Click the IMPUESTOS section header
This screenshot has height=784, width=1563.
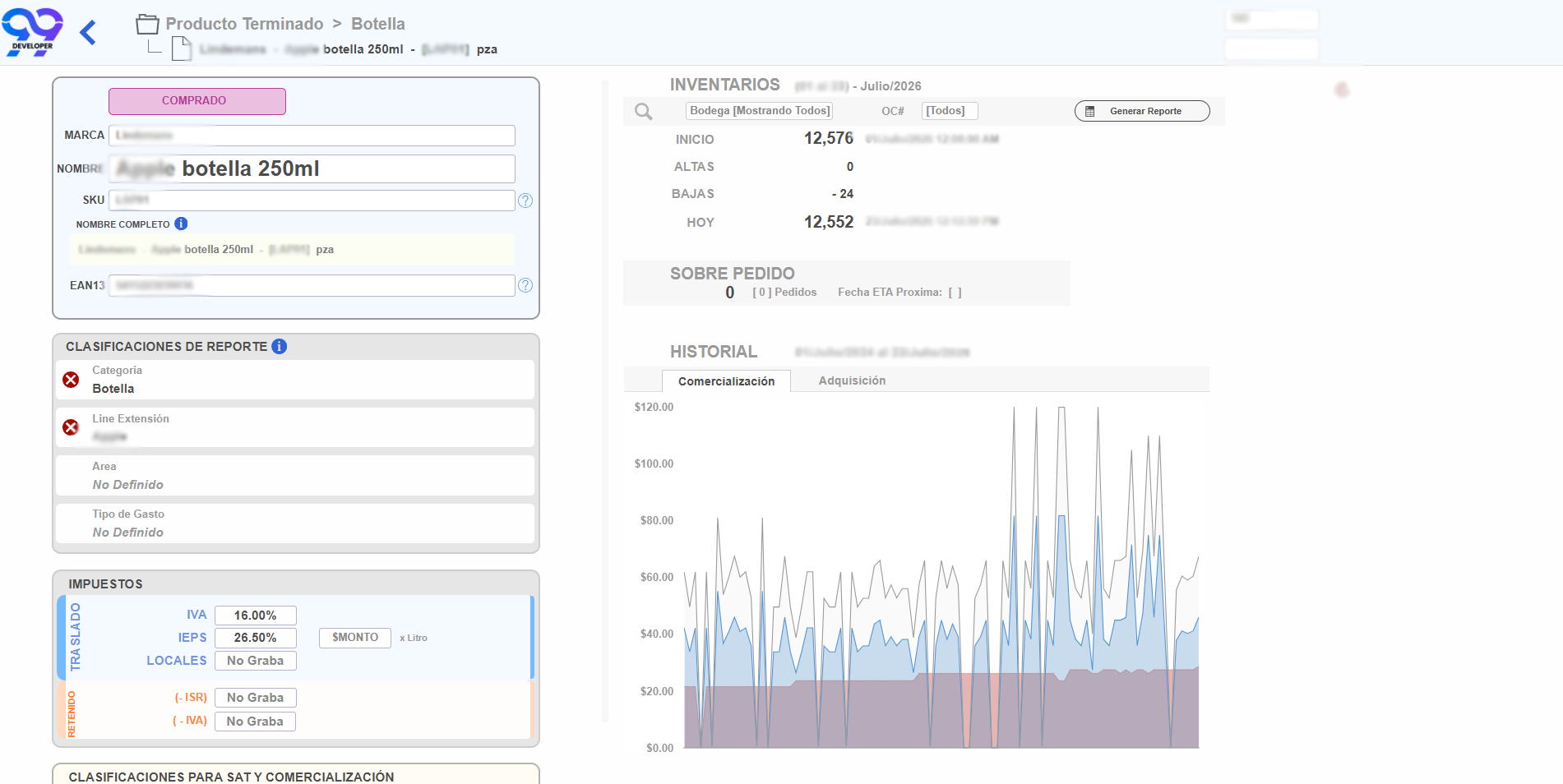tap(105, 584)
